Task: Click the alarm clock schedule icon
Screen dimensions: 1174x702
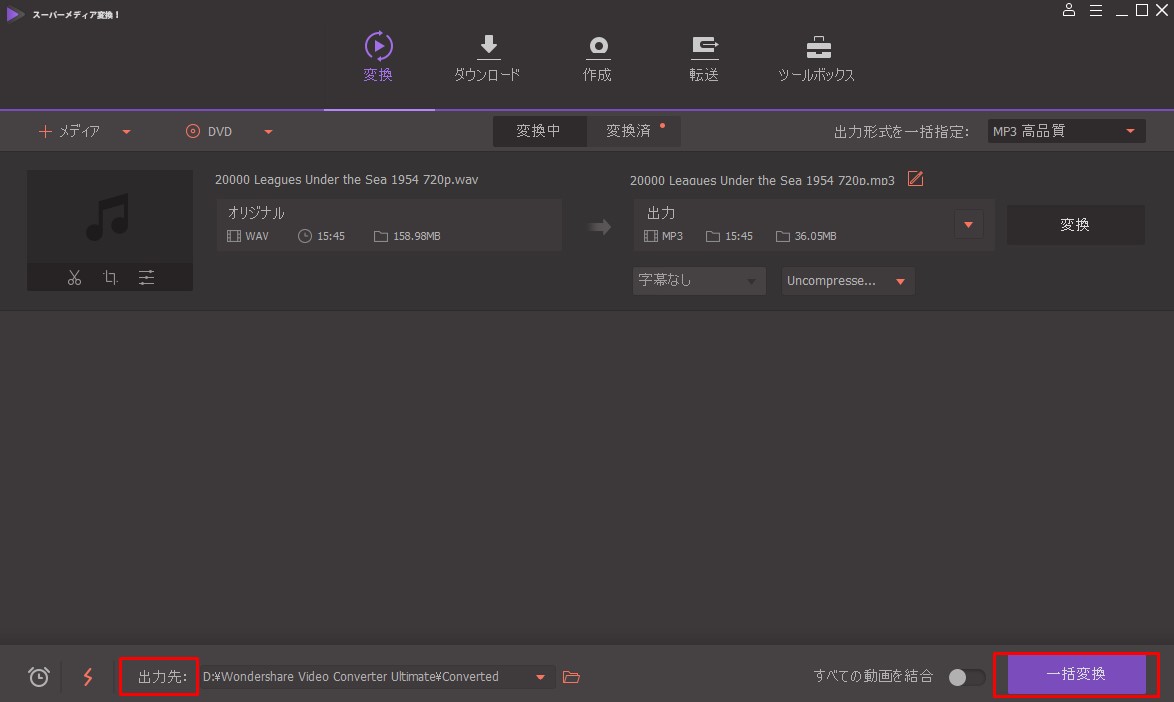Action: [x=39, y=677]
